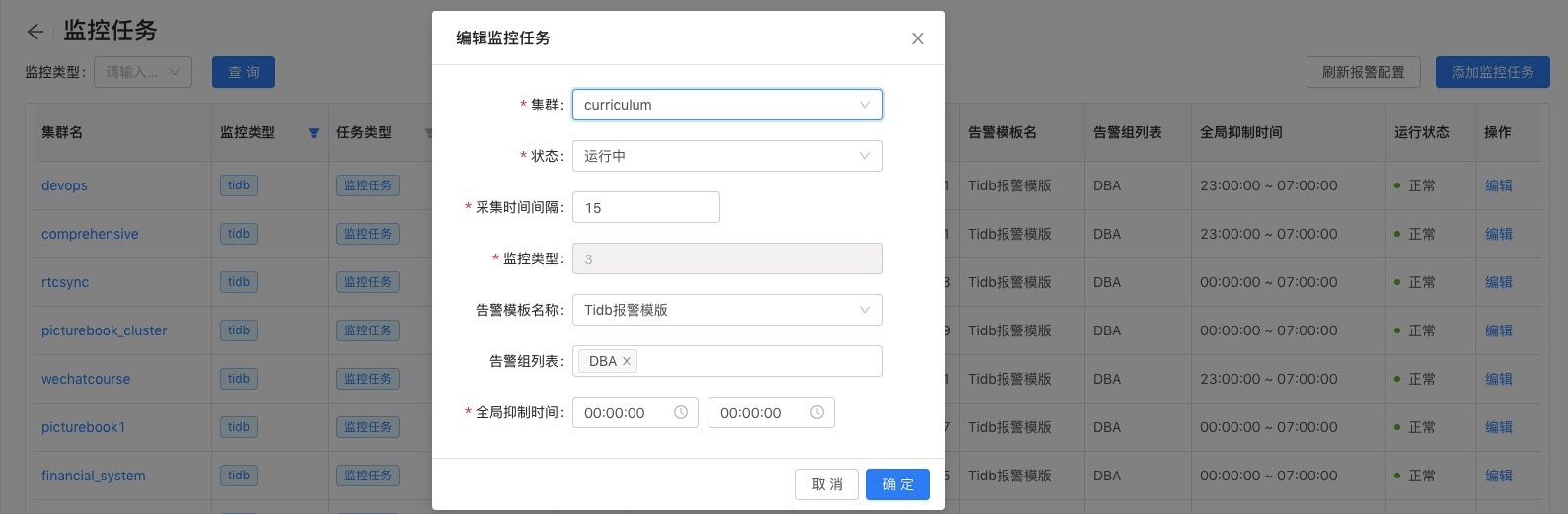The image size is (1568, 514).
Task: Click 编辑 link in the devops row
Action: click(x=1498, y=185)
